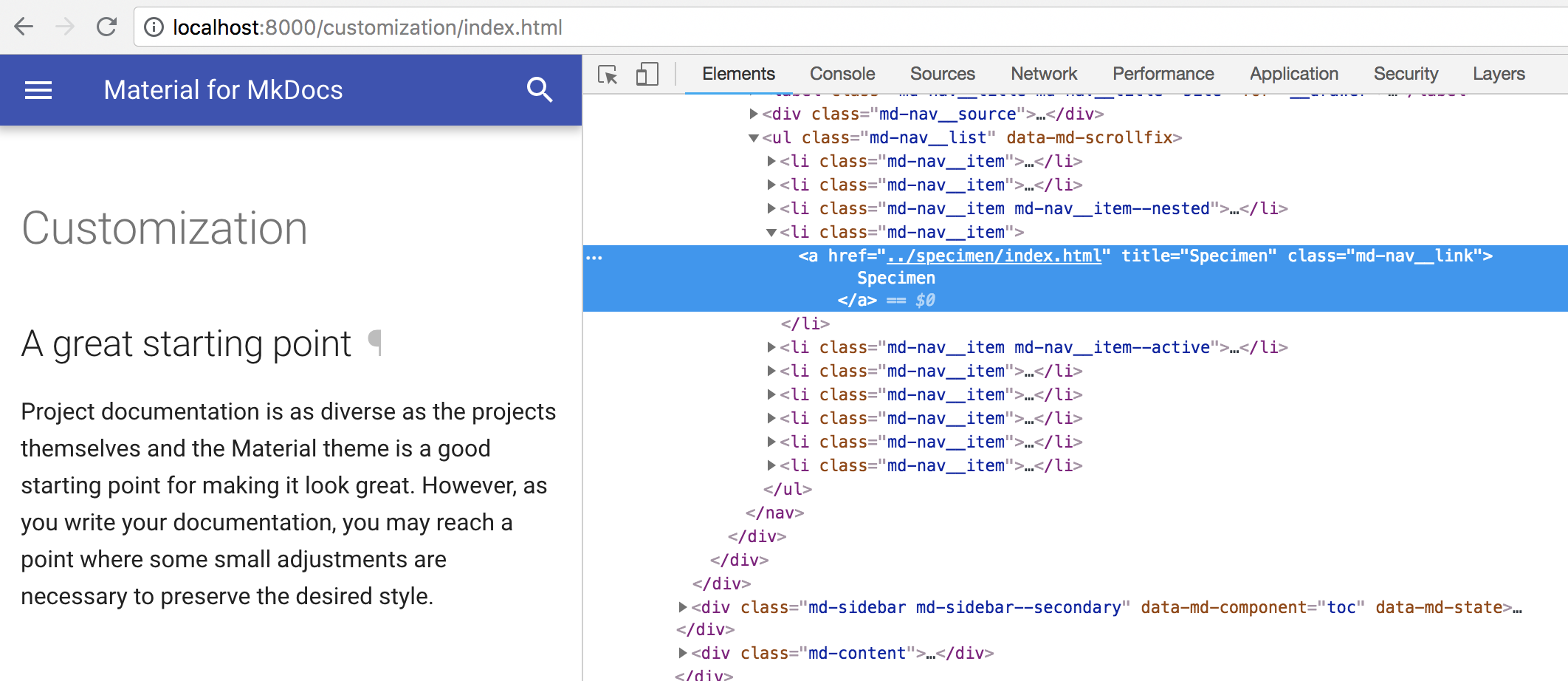Screen dimensions: 1568x681
Task: Expand the md-nav__item--nested list item
Action: tap(770, 208)
